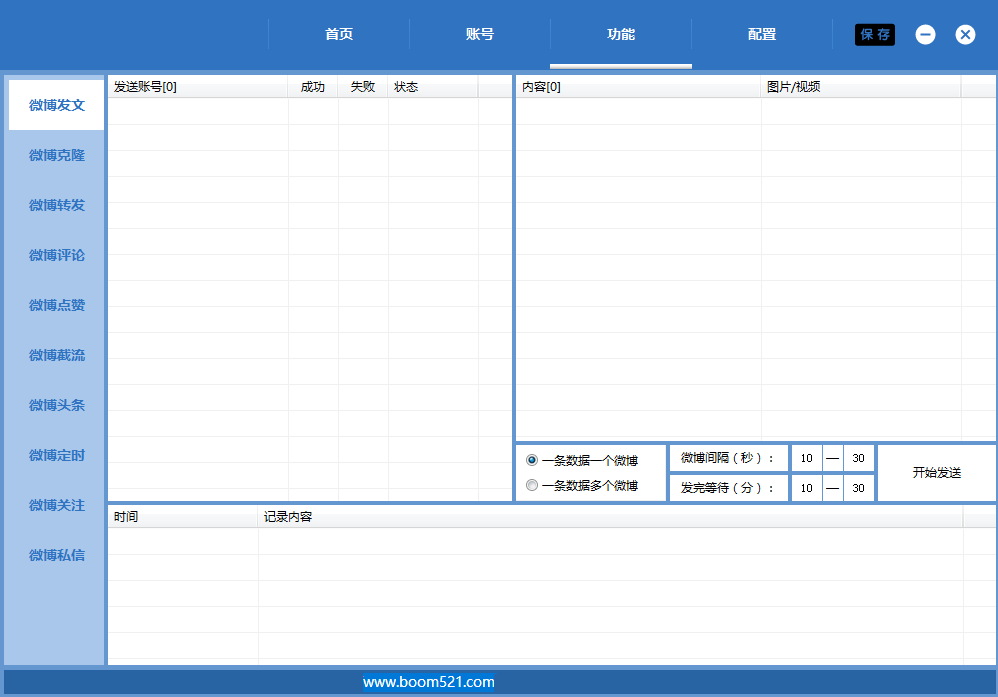Click the 时间 log column header

183,517
